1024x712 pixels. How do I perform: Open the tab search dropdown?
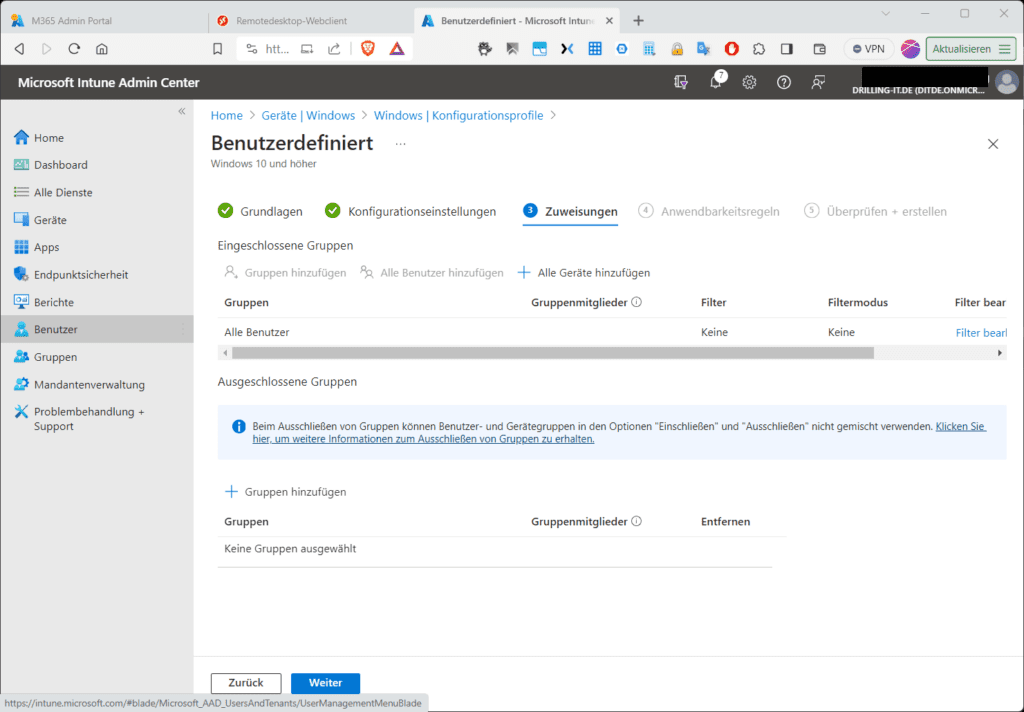coord(886,14)
